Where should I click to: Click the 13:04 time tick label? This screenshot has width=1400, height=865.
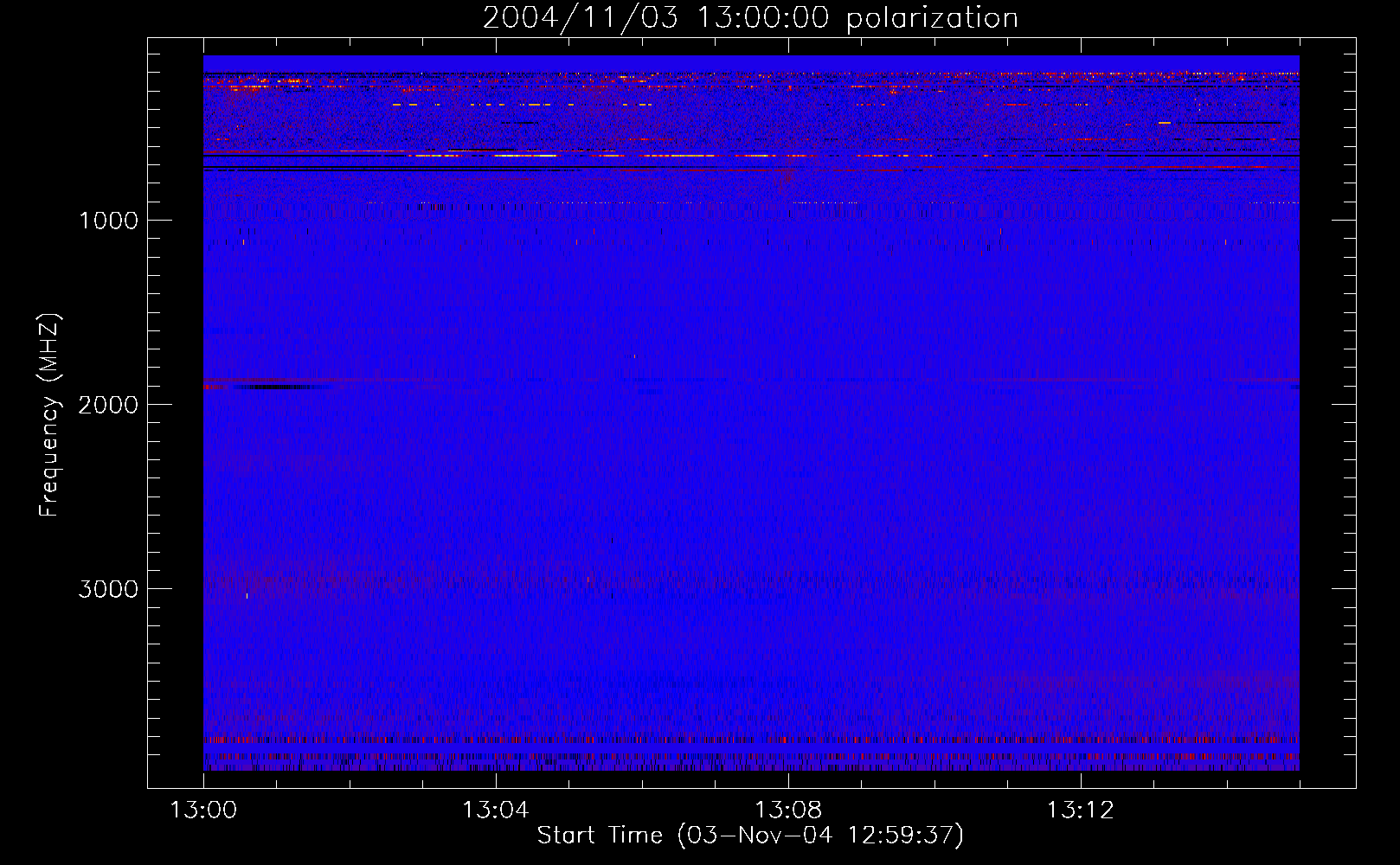(495, 811)
